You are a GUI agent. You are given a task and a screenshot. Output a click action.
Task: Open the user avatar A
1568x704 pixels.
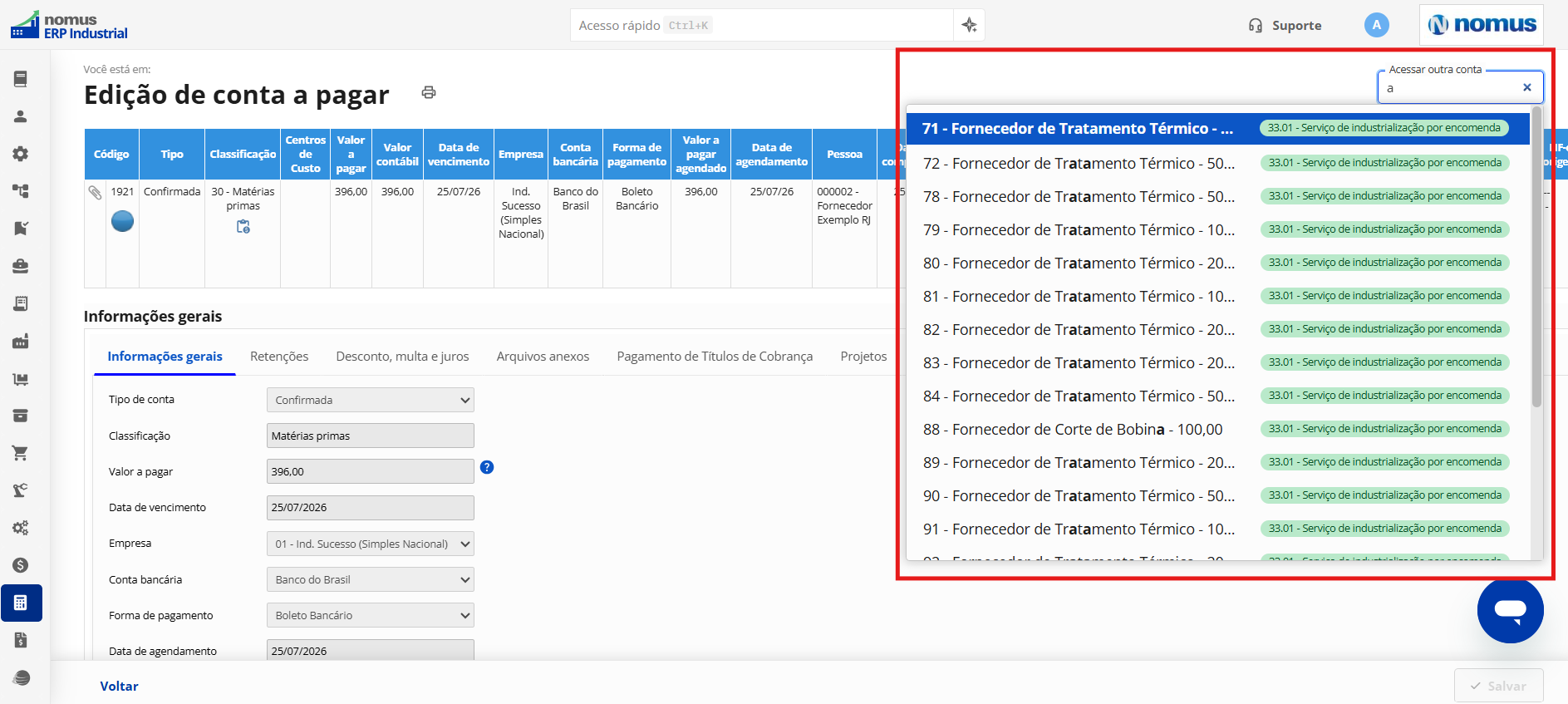[1377, 25]
